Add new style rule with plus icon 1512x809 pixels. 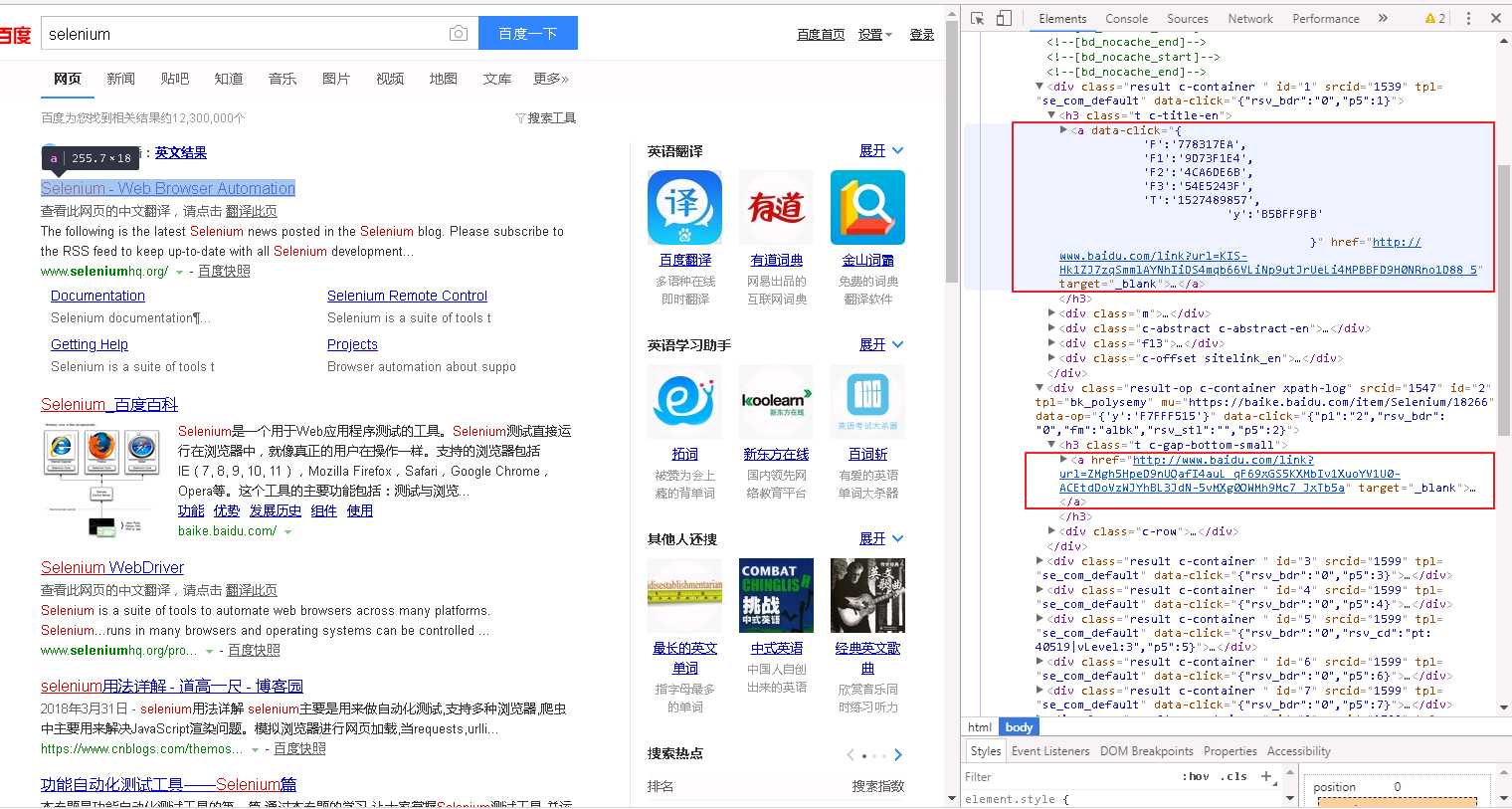(1266, 776)
